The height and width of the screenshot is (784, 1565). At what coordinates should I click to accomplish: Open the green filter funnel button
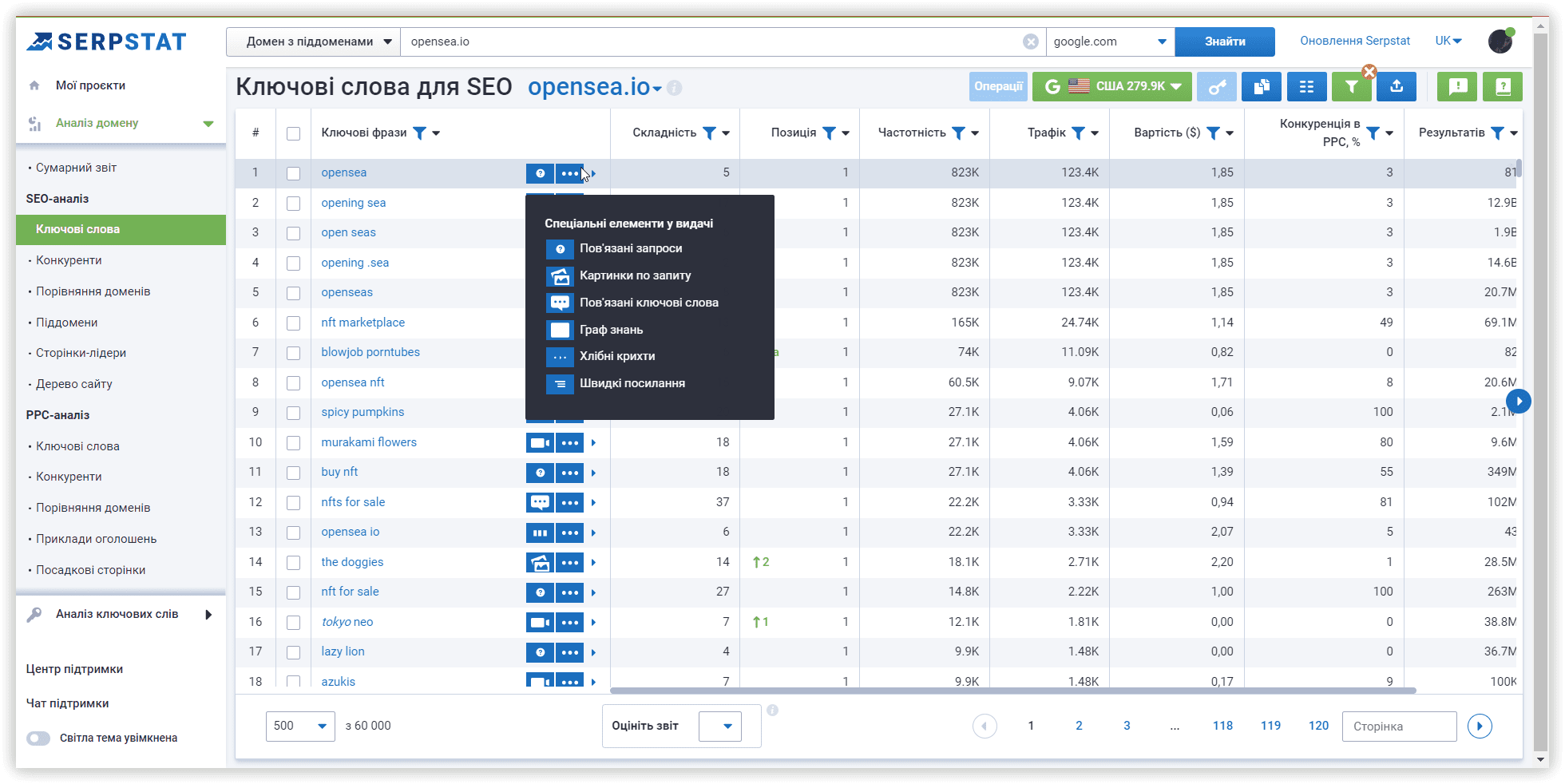(1351, 86)
